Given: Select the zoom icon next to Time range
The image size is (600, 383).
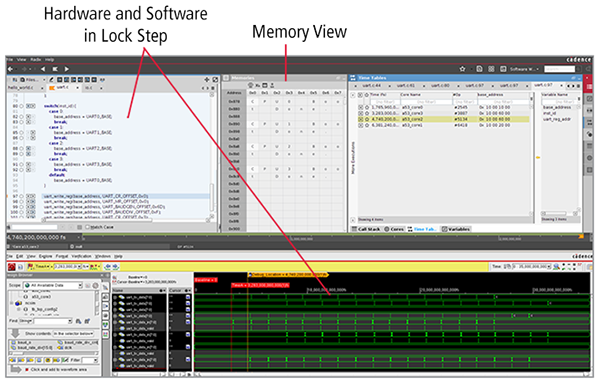Looking at the screenshot, I should click(x=556, y=266).
